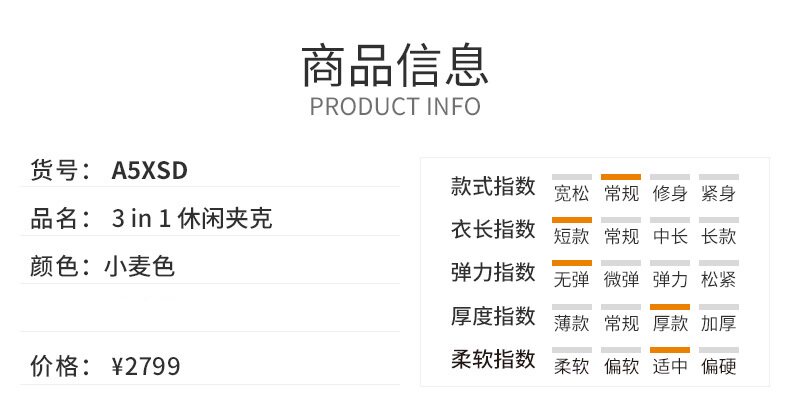Image resolution: width=790 pixels, height=410 pixels.
Task: Select 修身 in the 款式指数 row
Action: [x=669, y=193]
